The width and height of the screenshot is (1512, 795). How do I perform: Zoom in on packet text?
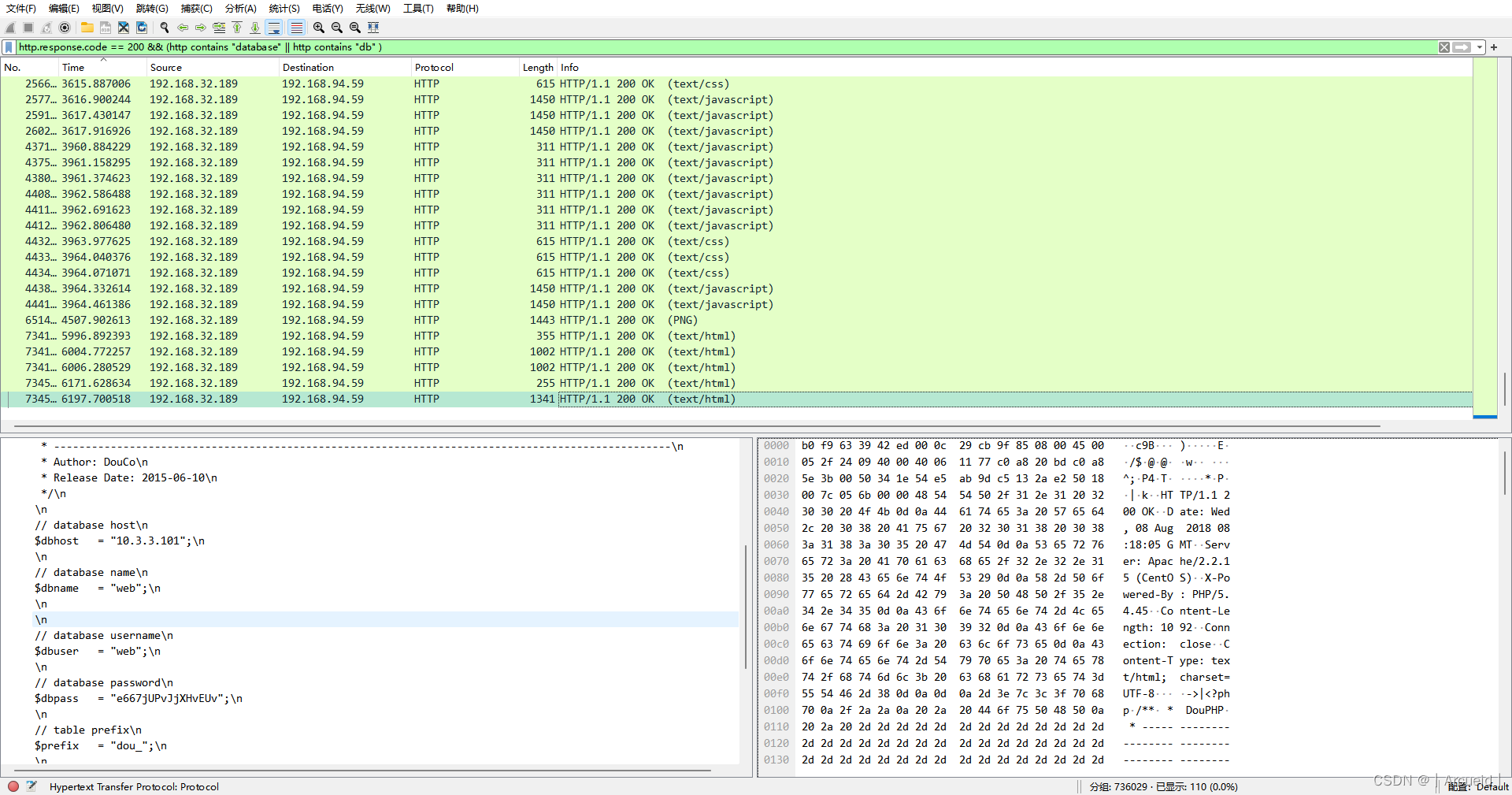click(318, 28)
